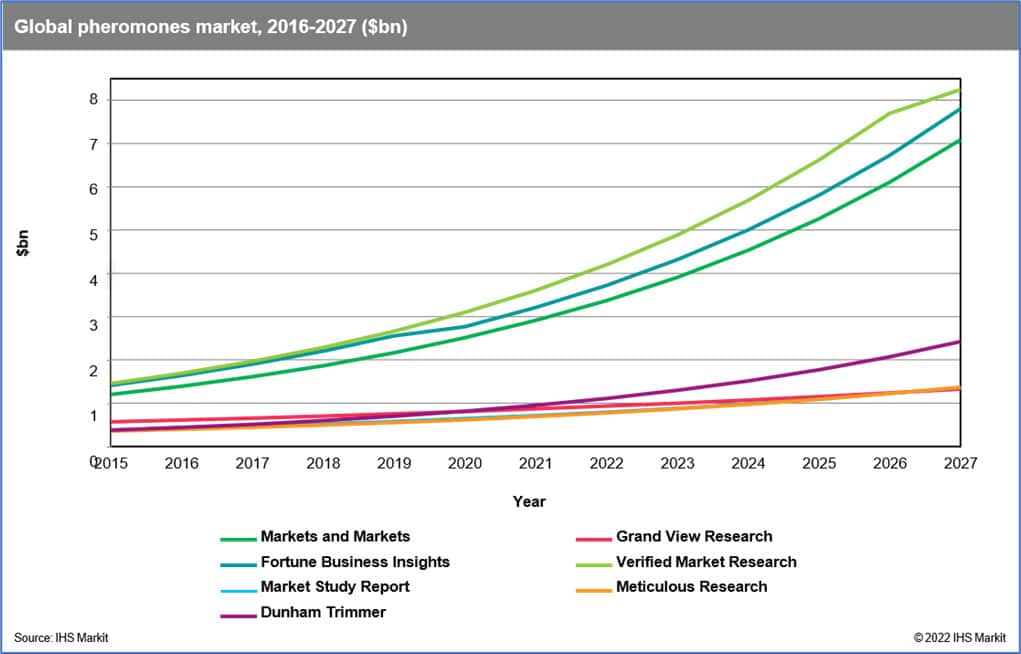
Task: Click the Market Study Report legend swatch
Action: [x=236, y=588]
